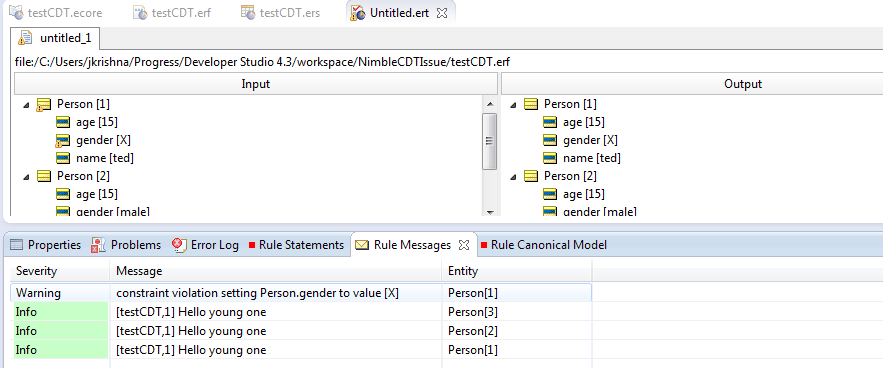Image resolution: width=883 pixels, height=368 pixels.
Task: Open the testCDT.erf editor tab
Action: click(172, 12)
